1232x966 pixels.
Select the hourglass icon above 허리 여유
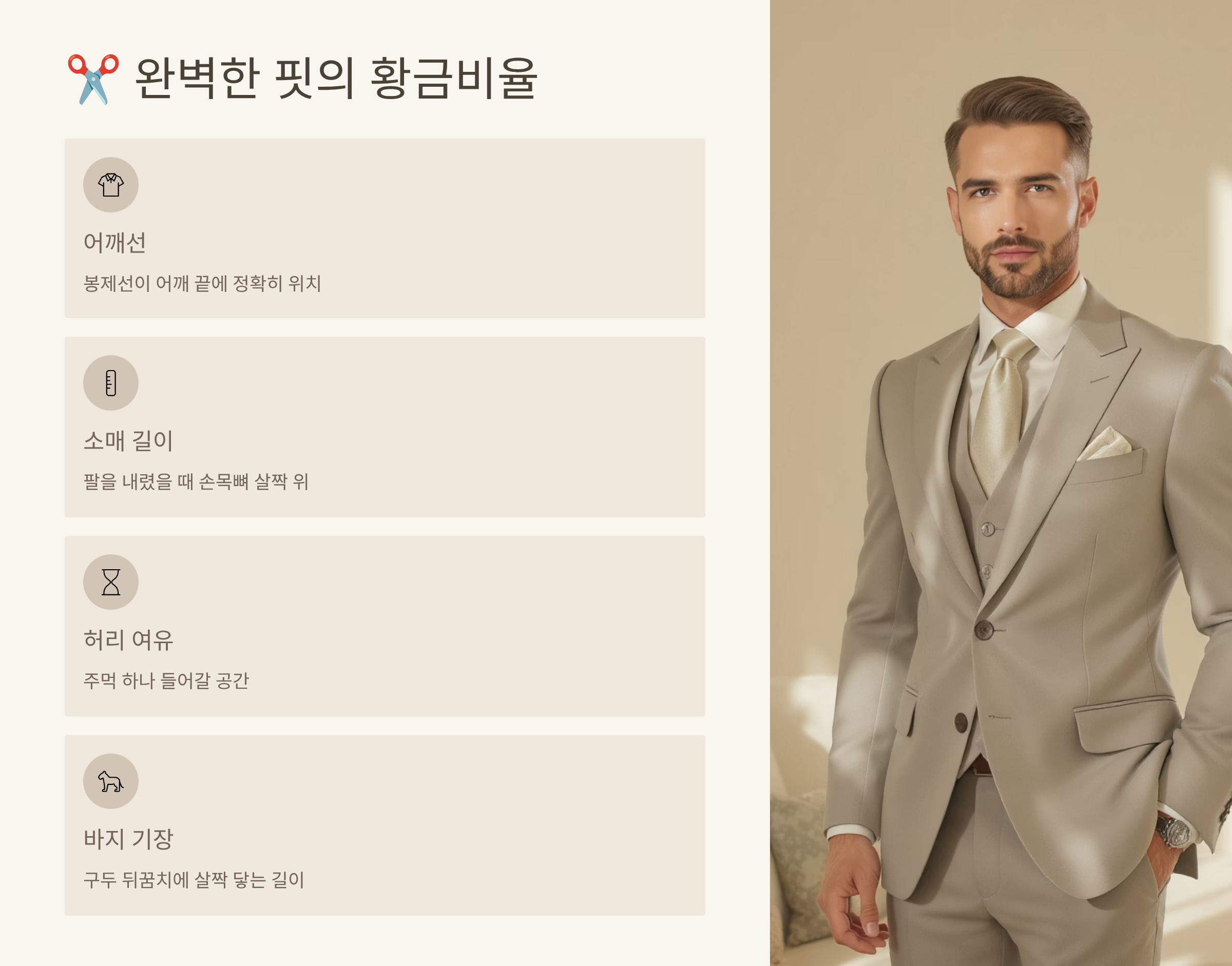pyautogui.click(x=111, y=582)
